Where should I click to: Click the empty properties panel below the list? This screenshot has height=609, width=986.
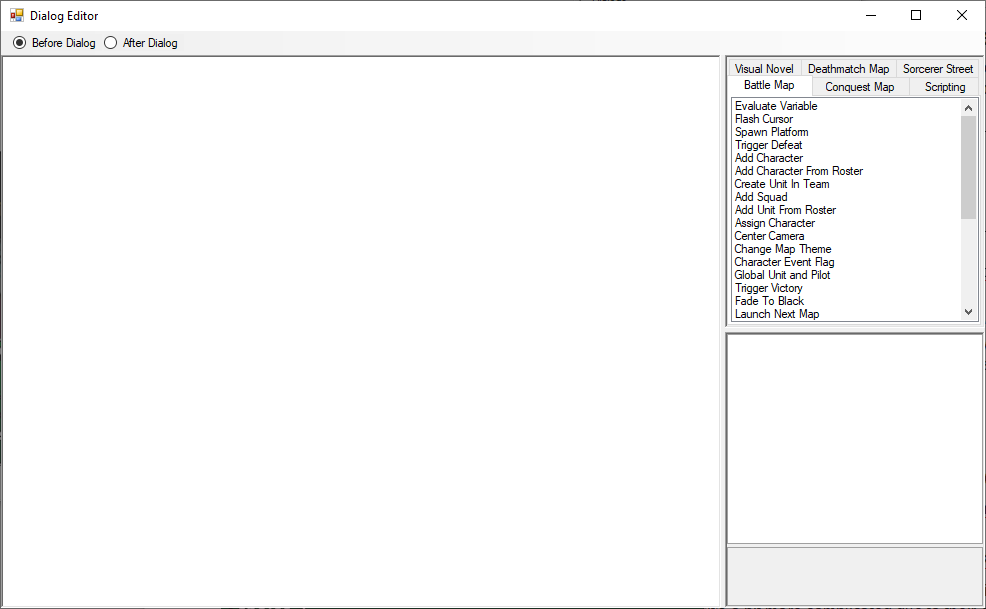click(x=854, y=439)
